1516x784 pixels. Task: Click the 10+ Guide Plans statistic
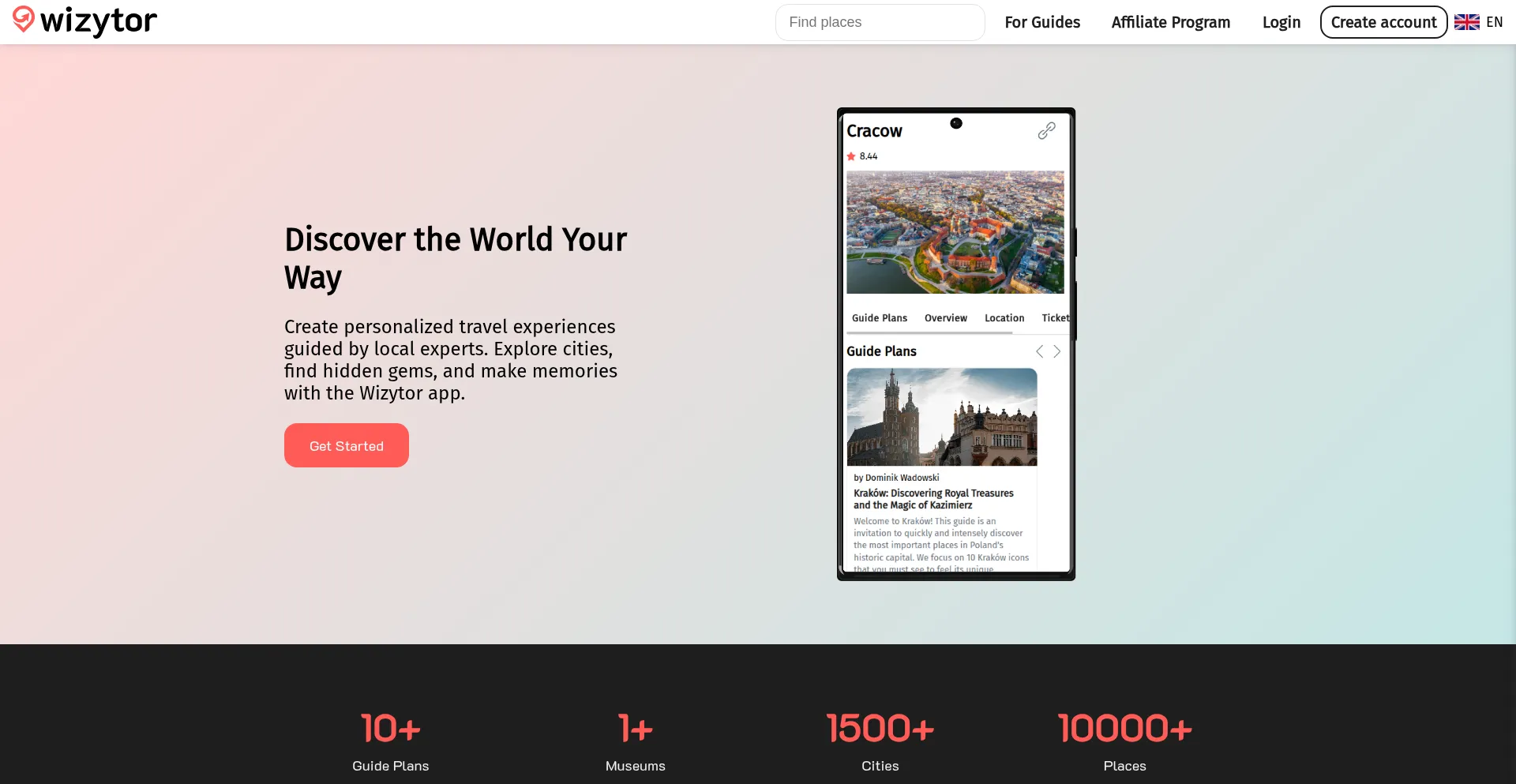[x=391, y=742]
